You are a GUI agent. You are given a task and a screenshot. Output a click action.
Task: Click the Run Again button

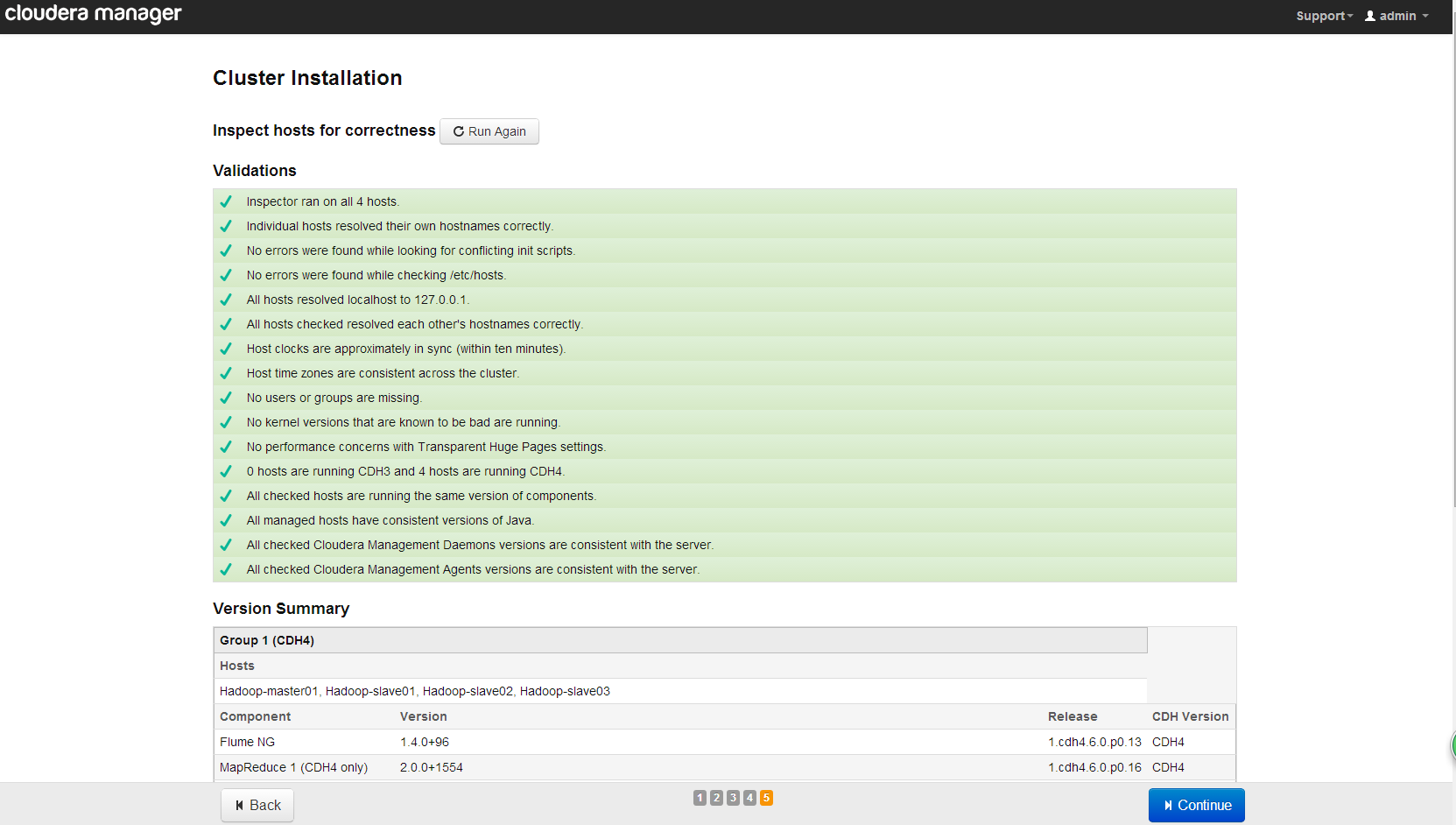pos(489,131)
